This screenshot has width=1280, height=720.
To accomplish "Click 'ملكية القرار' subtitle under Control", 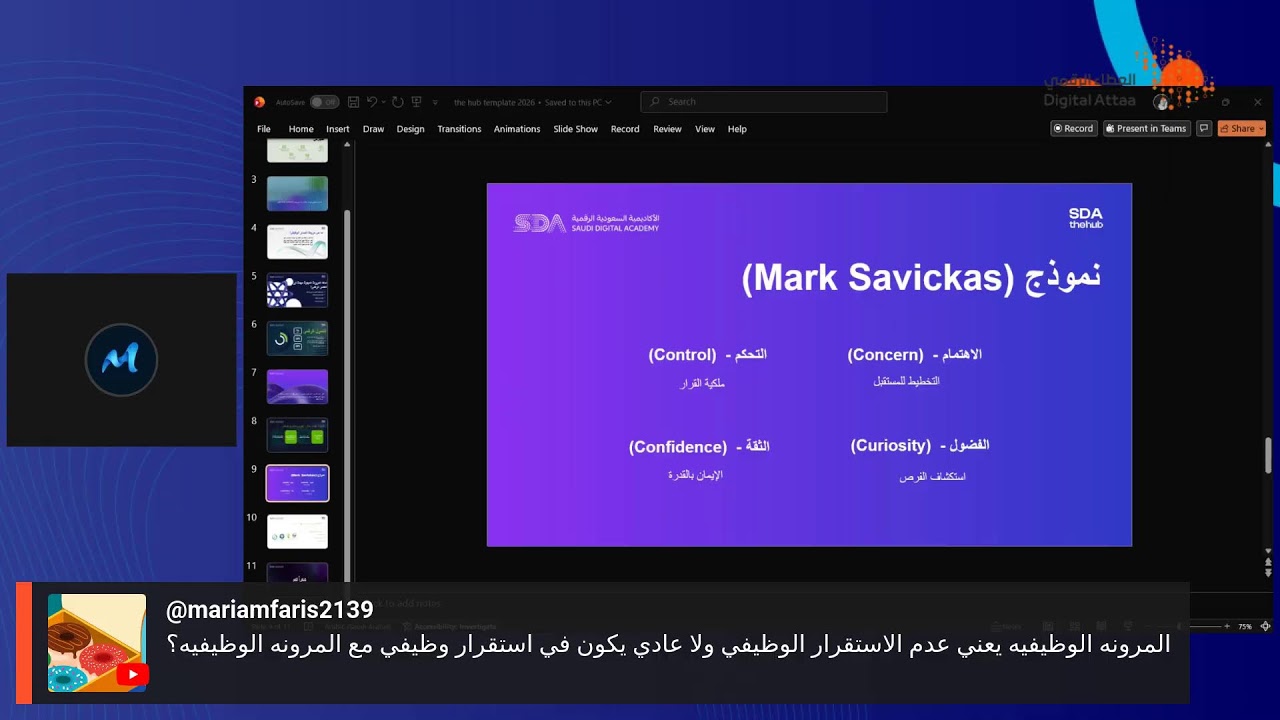I will 700,383.
